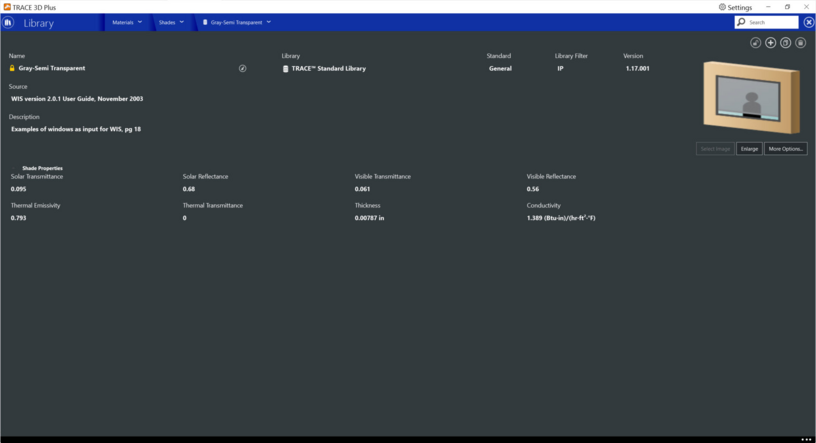Click the Library books icon in header

point(8,22)
